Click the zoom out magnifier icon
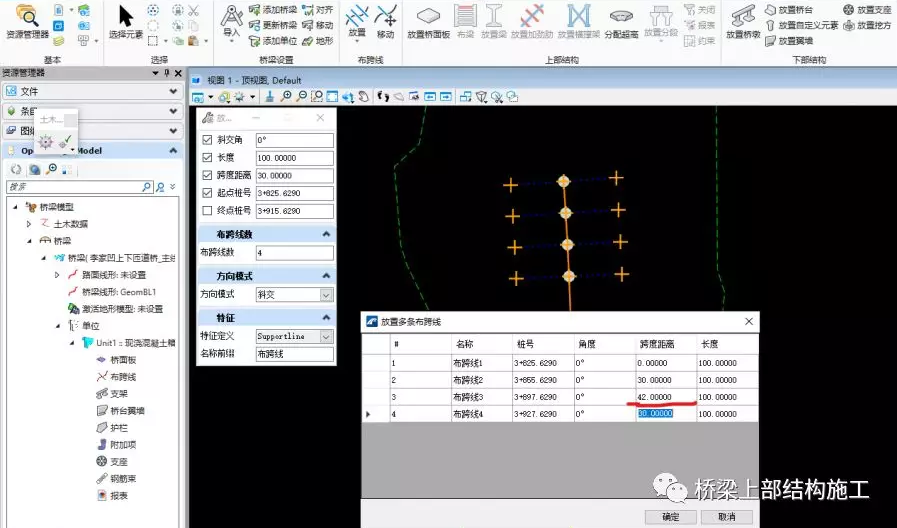 (301, 97)
